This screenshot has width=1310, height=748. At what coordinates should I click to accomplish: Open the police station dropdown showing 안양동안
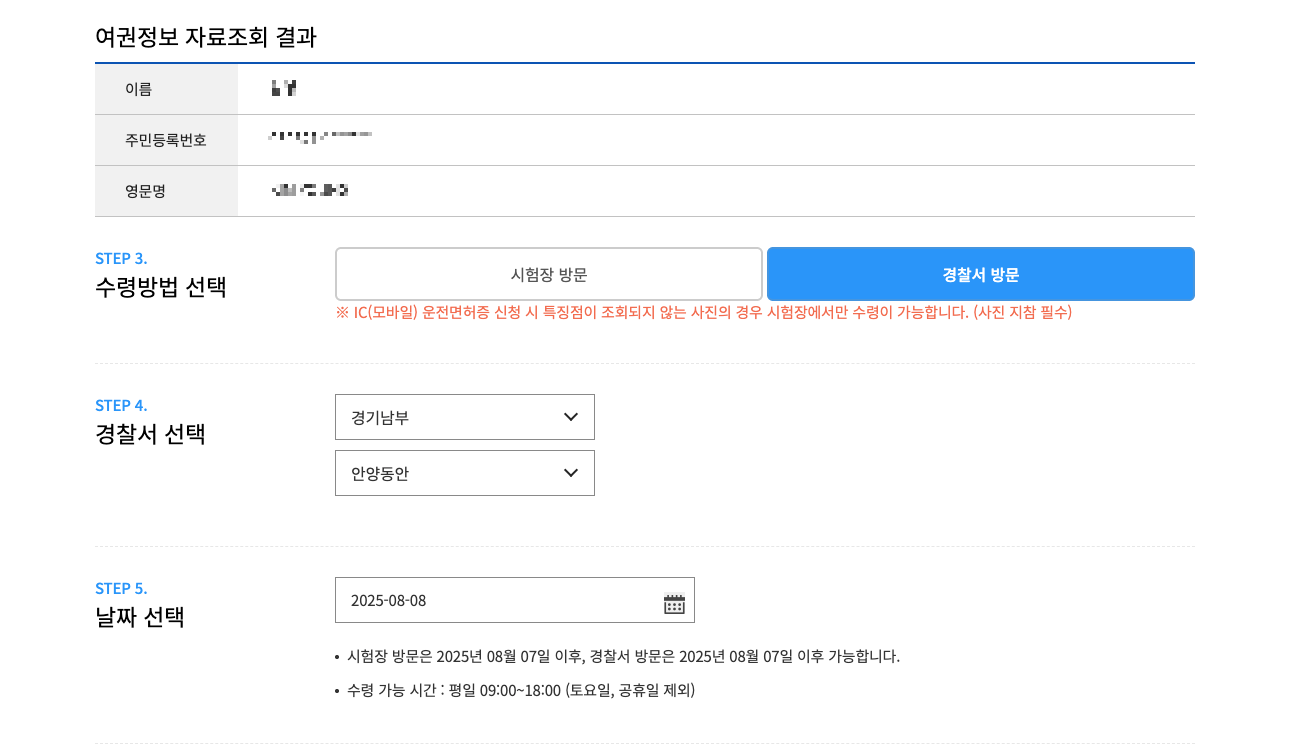464,473
